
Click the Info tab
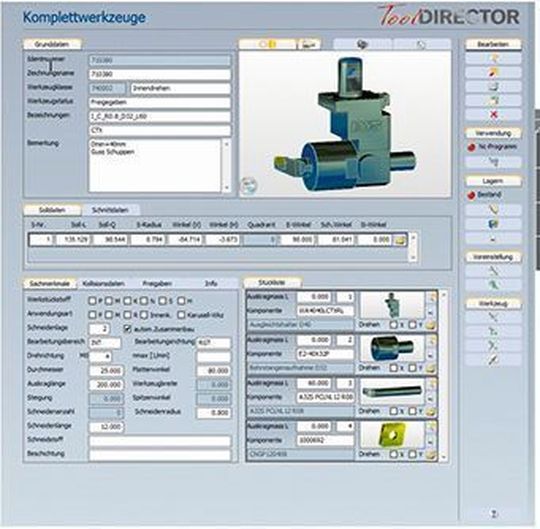pos(211,283)
